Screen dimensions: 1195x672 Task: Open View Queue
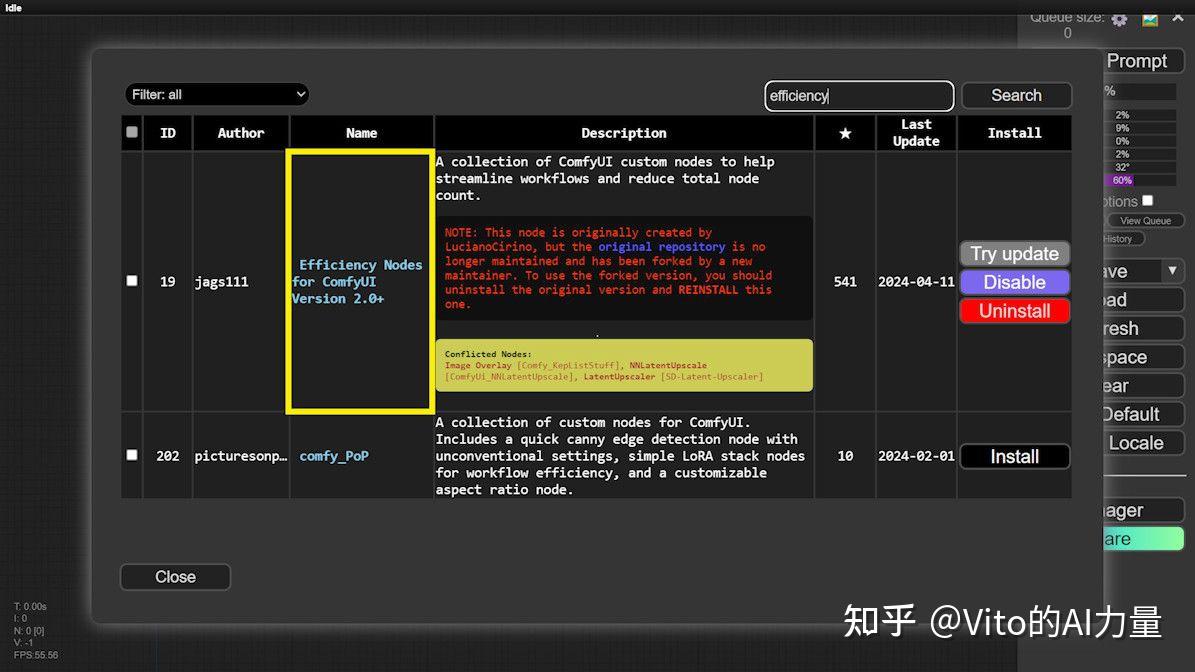1143,220
